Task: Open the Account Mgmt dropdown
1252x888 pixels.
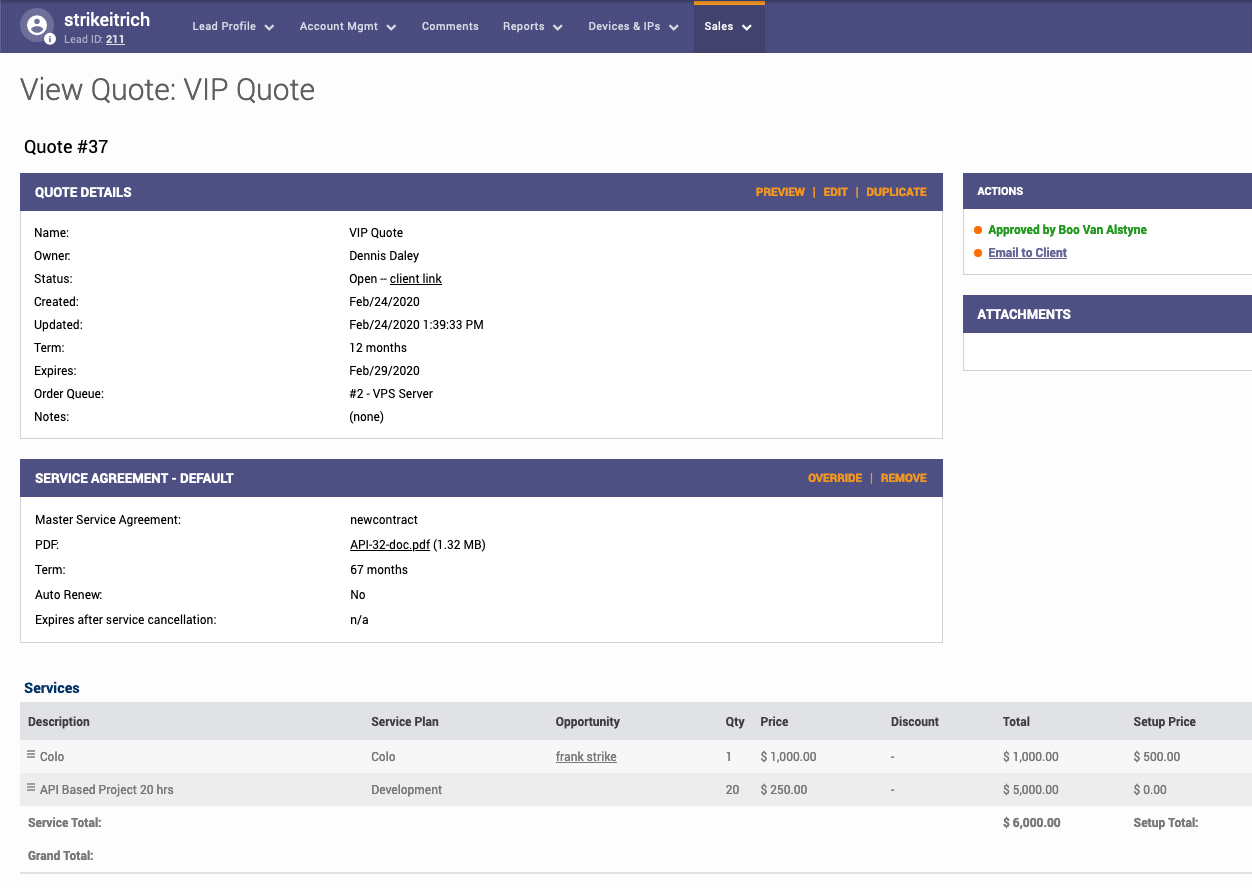Action: [347, 27]
